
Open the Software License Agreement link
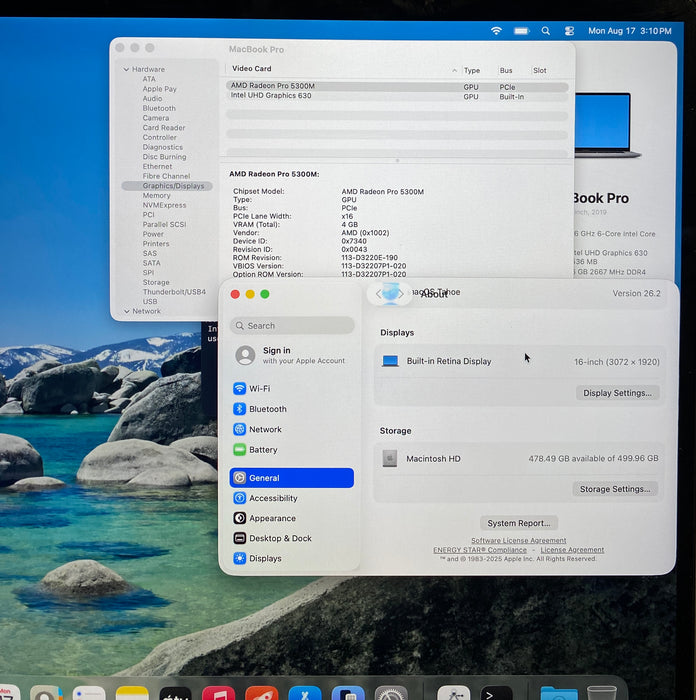(518, 540)
